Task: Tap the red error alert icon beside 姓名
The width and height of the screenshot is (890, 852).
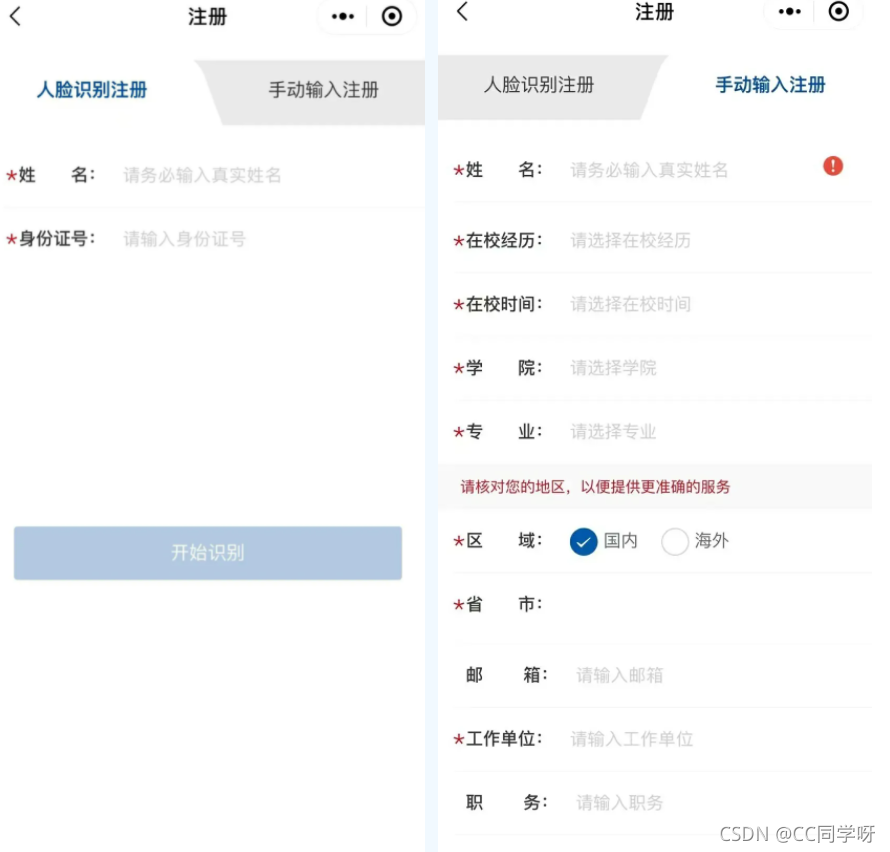Action: (833, 166)
